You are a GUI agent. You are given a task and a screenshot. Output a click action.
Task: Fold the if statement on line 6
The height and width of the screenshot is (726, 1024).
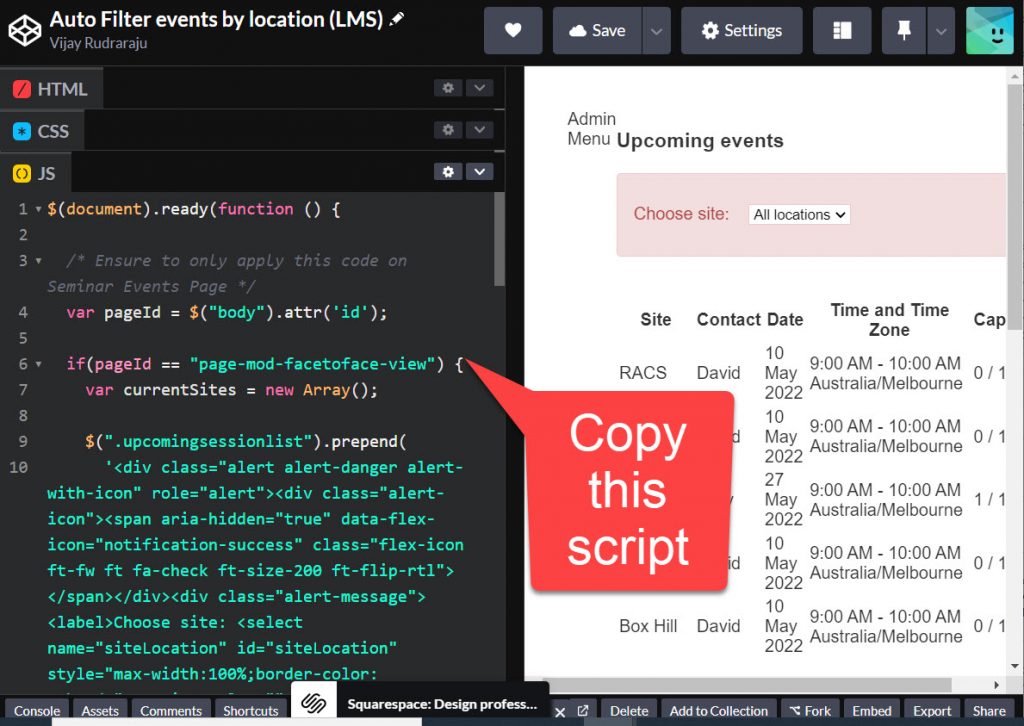38,365
